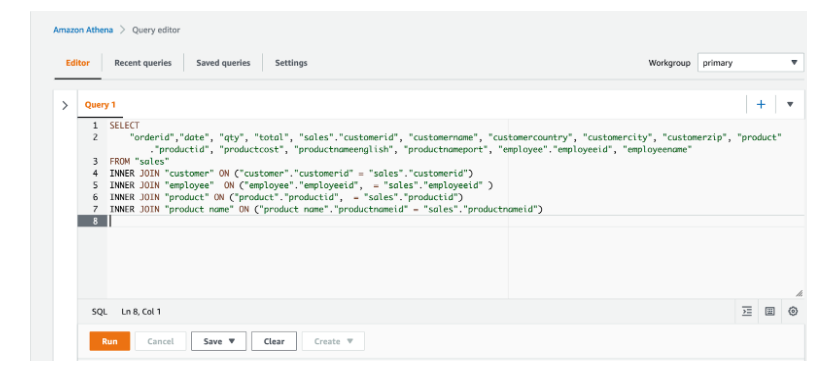Screen dimensions: 836x384
Task: Click the SELECT keyword on line 1
Action: point(124,126)
